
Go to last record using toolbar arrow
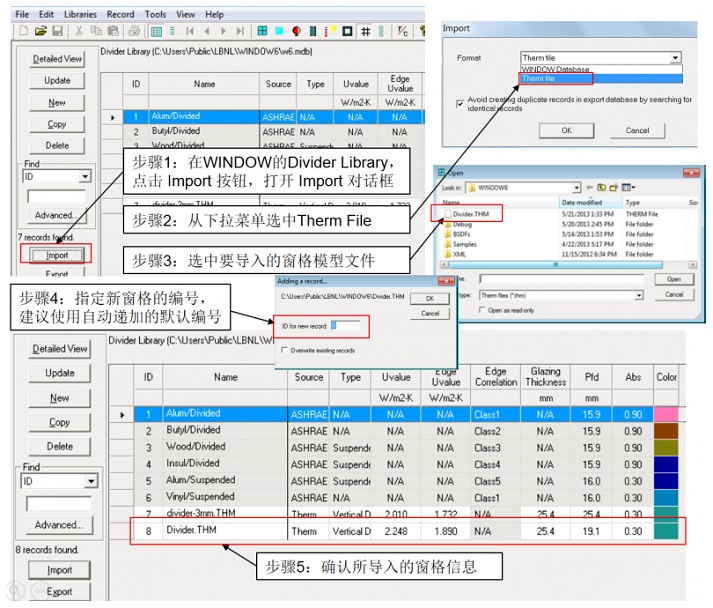point(238,32)
